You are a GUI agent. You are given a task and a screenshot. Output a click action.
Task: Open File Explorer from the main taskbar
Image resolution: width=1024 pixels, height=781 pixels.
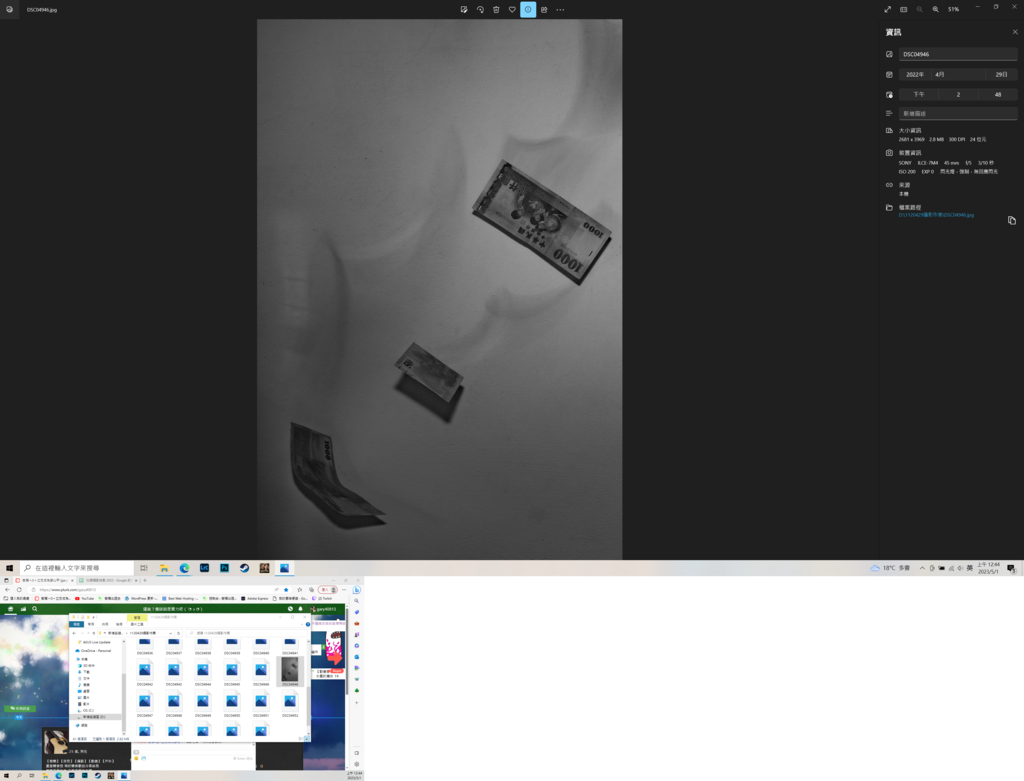pos(165,568)
